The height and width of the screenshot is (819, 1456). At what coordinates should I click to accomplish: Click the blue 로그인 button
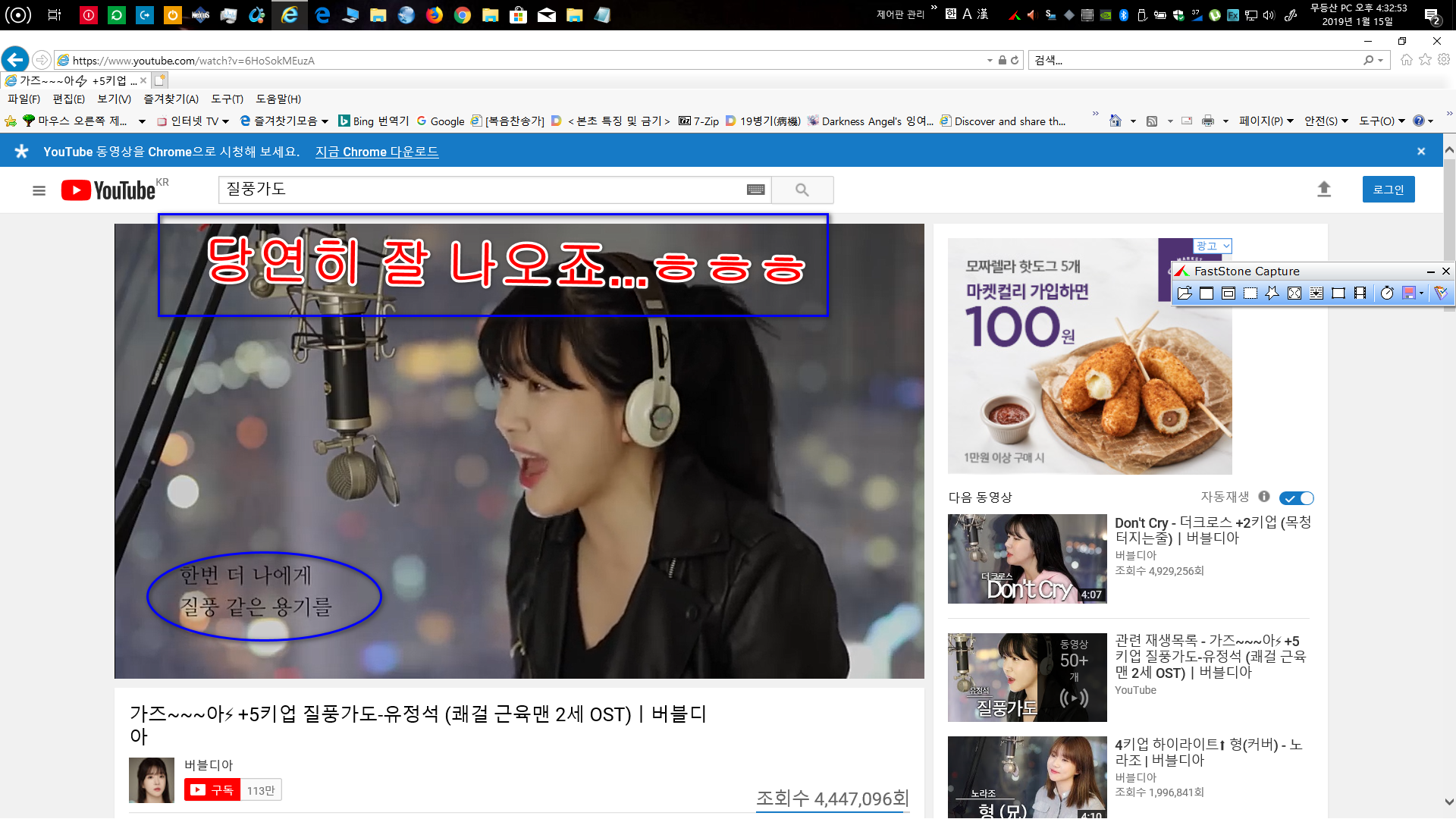click(1389, 190)
